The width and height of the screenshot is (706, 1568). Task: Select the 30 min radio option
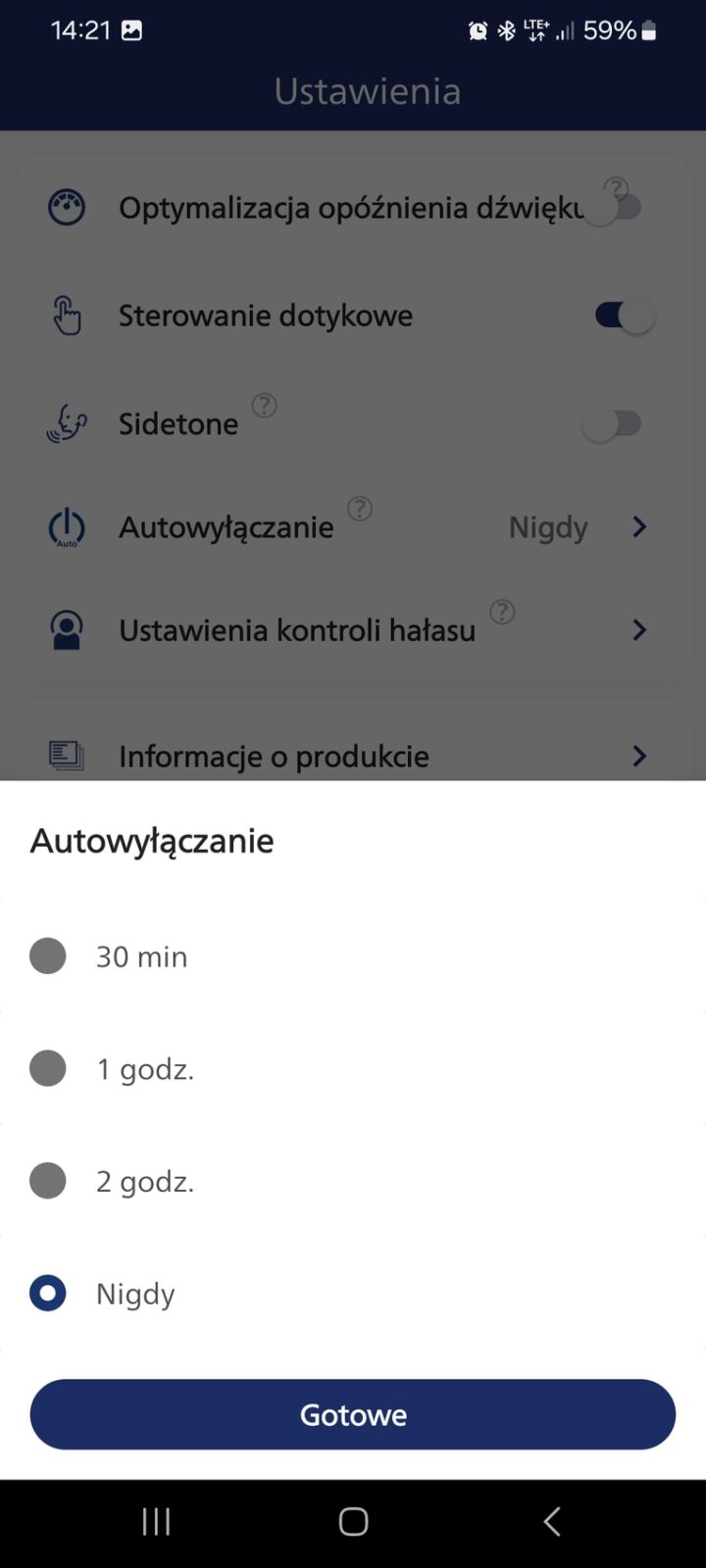(x=48, y=955)
